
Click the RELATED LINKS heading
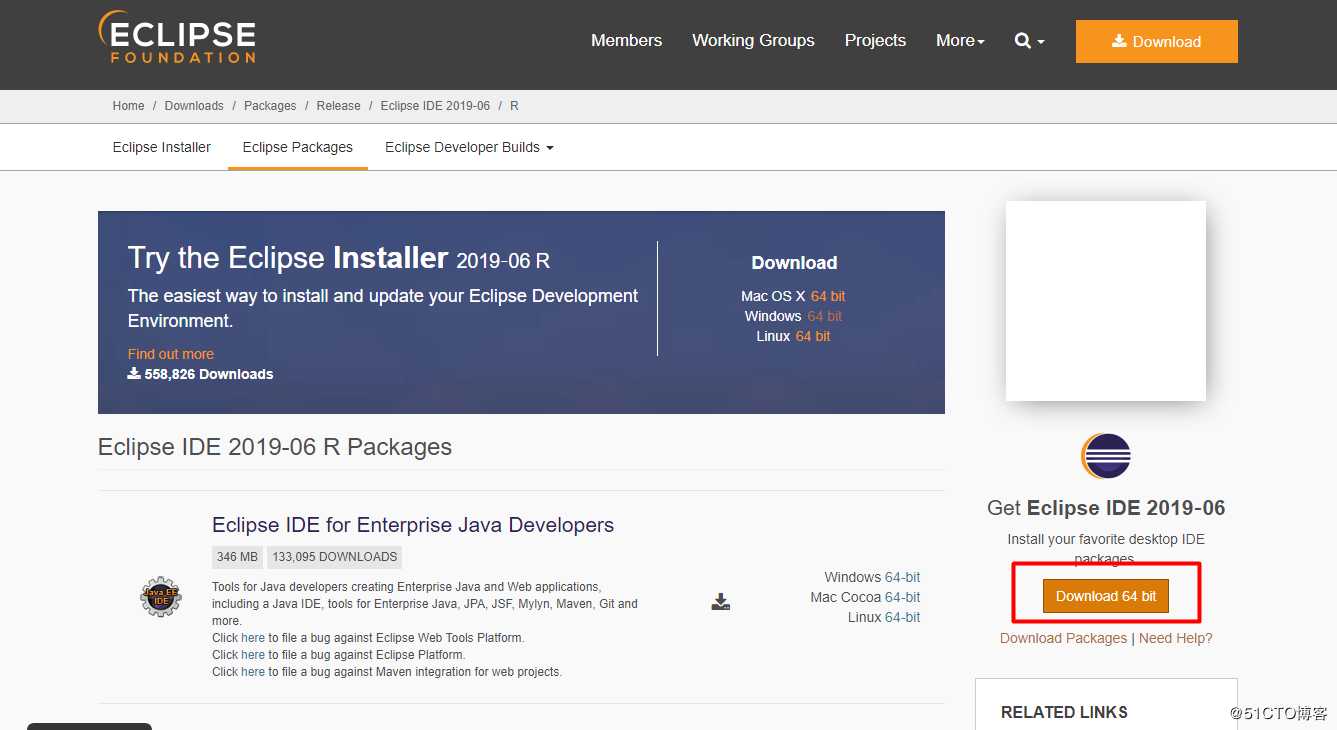click(1064, 712)
